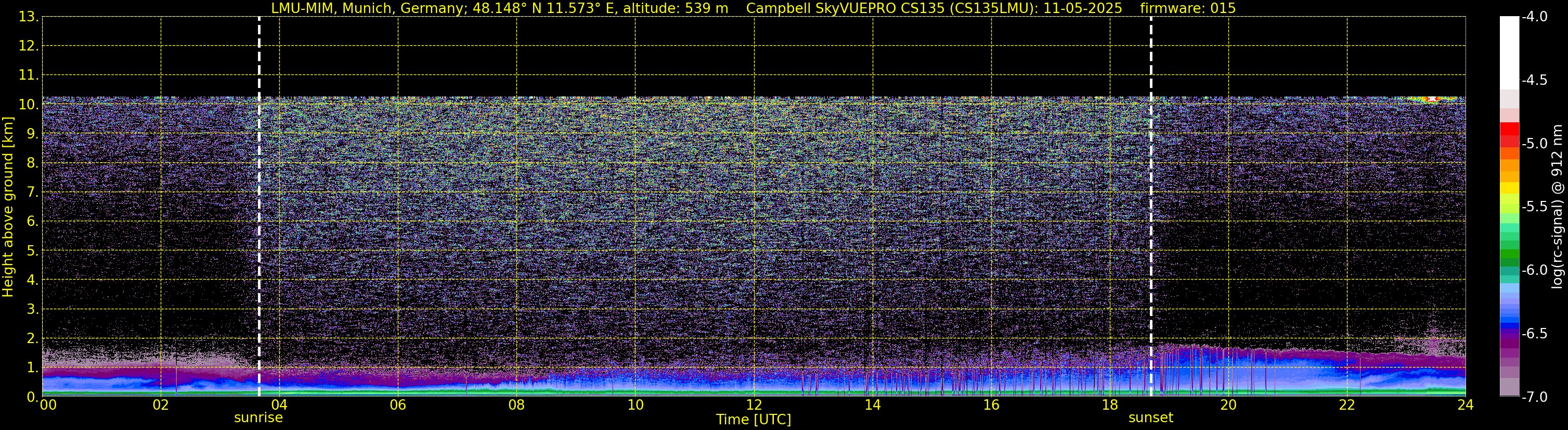Click the 'Height above ground [km]' axis label
The height and width of the screenshot is (430, 1568).
(x=8, y=207)
